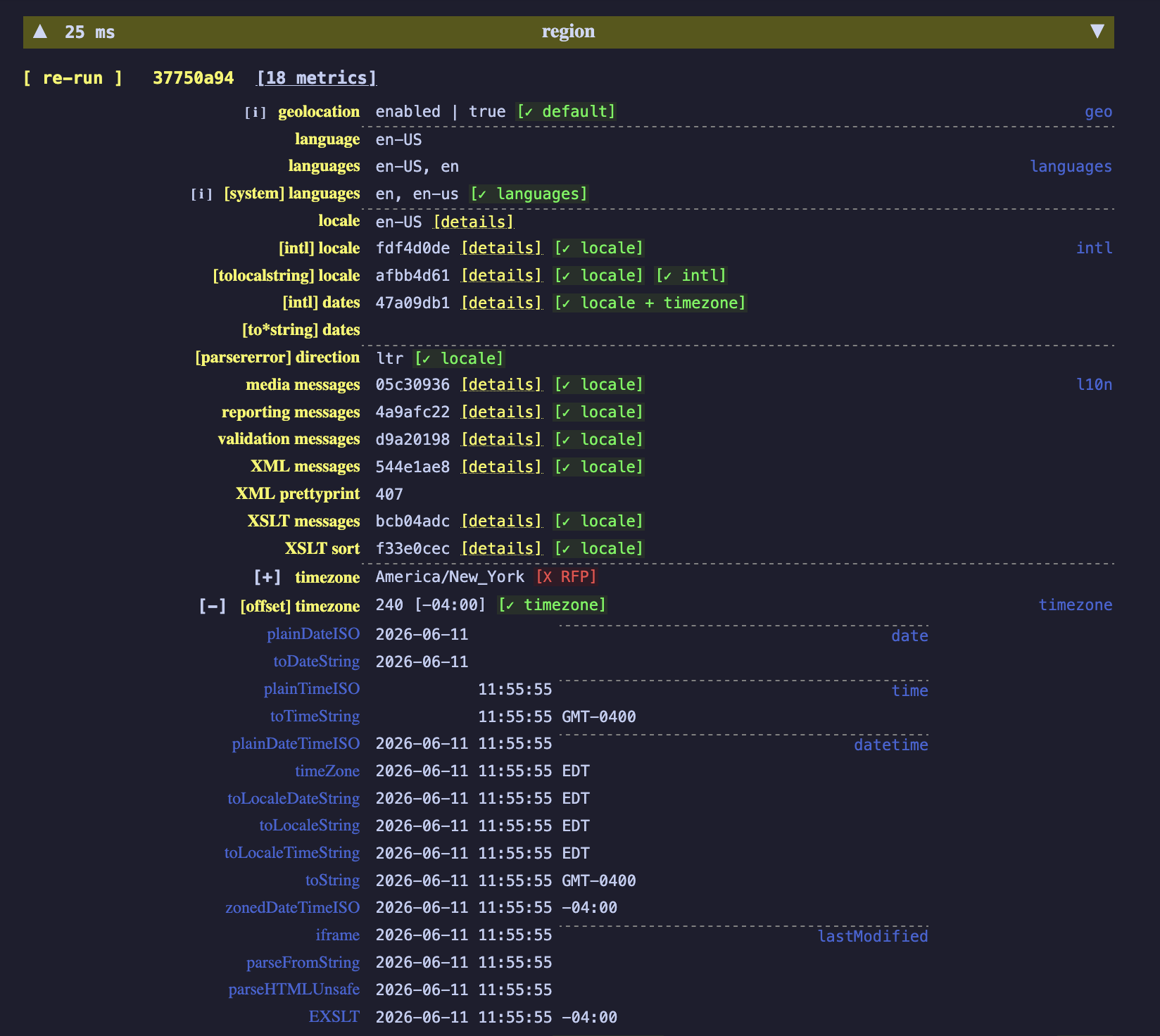Click the time group label
This screenshot has height=1036, width=1160.
tap(909, 691)
